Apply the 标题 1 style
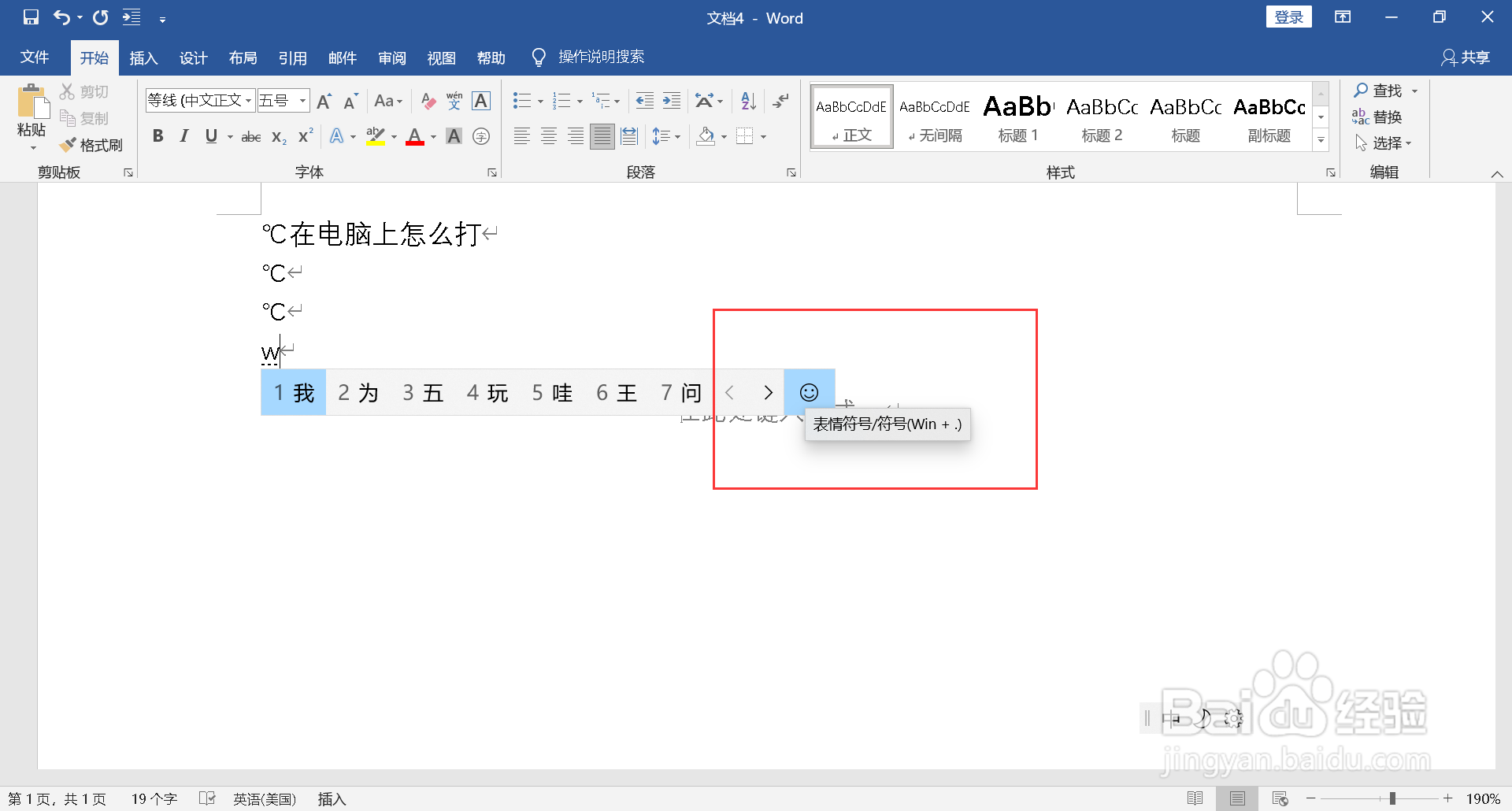The width and height of the screenshot is (1512, 811). pyautogui.click(x=1018, y=117)
